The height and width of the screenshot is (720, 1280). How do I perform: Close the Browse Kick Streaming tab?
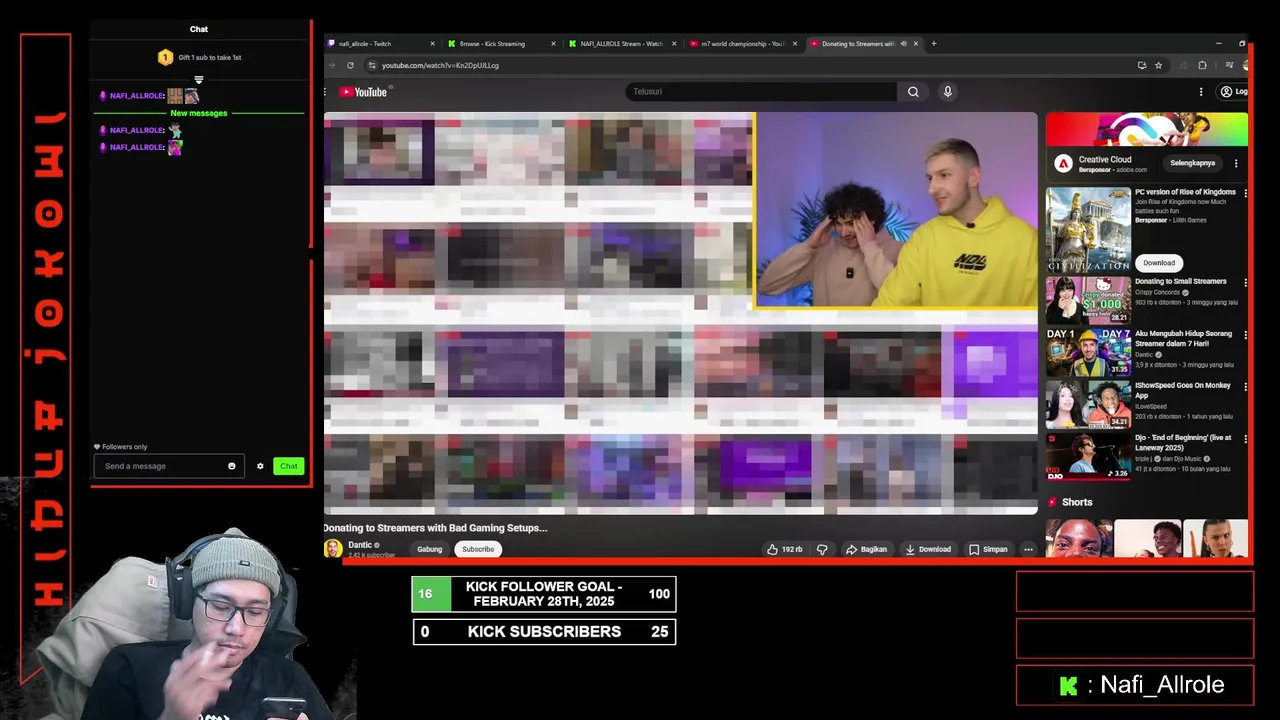coord(553,44)
